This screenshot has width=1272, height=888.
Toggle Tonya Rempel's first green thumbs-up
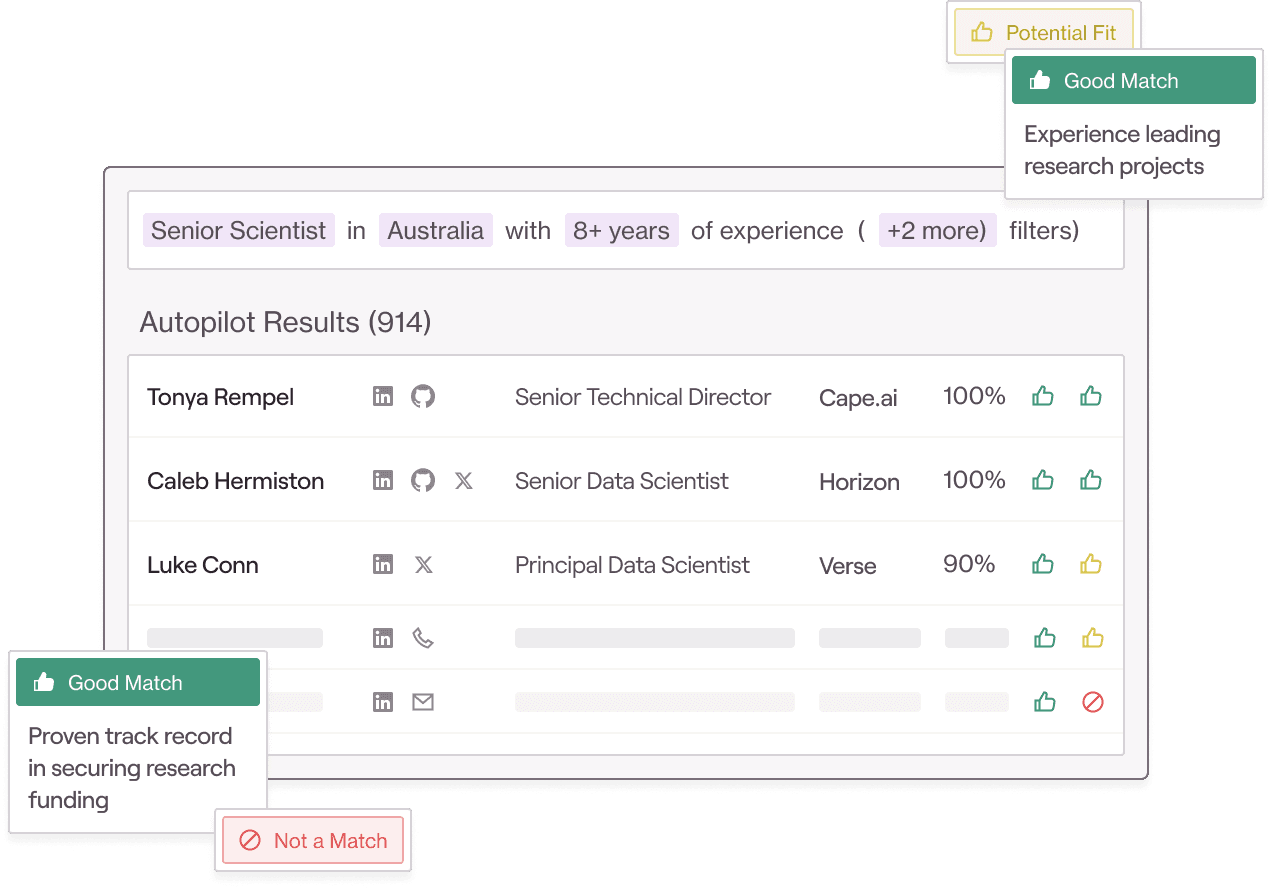[x=1043, y=397]
